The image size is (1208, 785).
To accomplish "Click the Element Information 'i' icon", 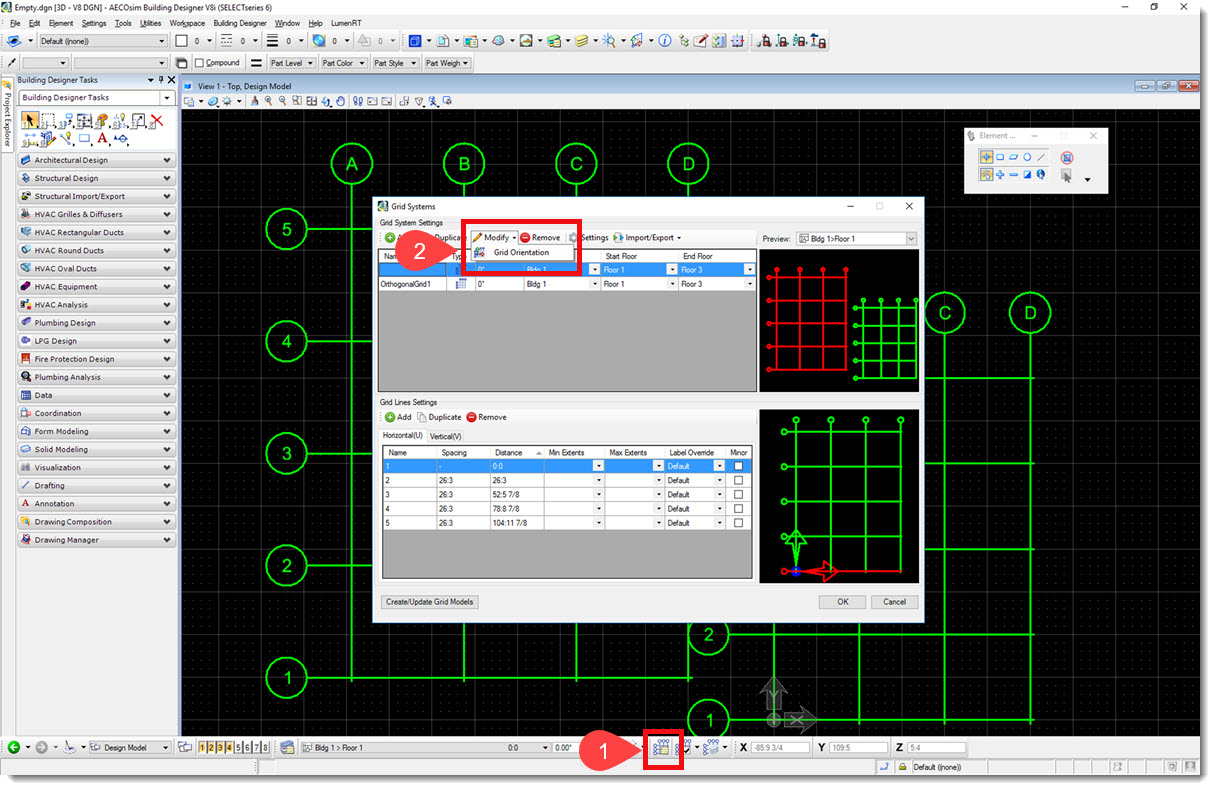I will coord(664,41).
